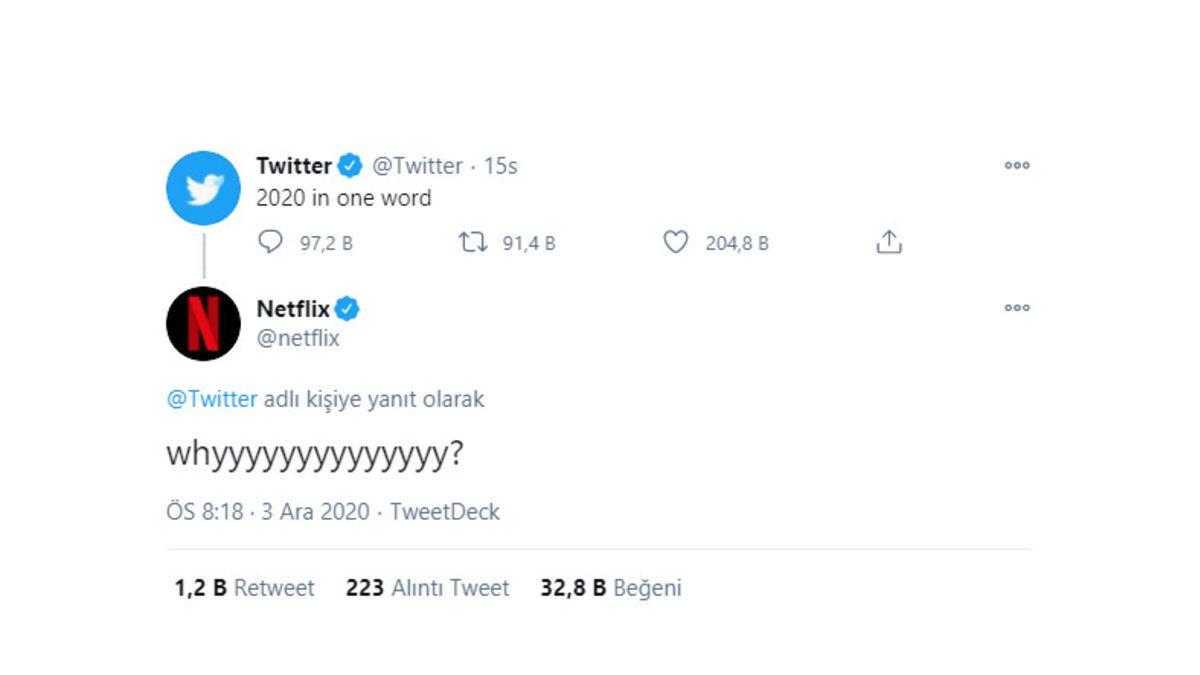The image size is (1200, 675).
Task: Click the reply bubble icon
Action: [270, 242]
